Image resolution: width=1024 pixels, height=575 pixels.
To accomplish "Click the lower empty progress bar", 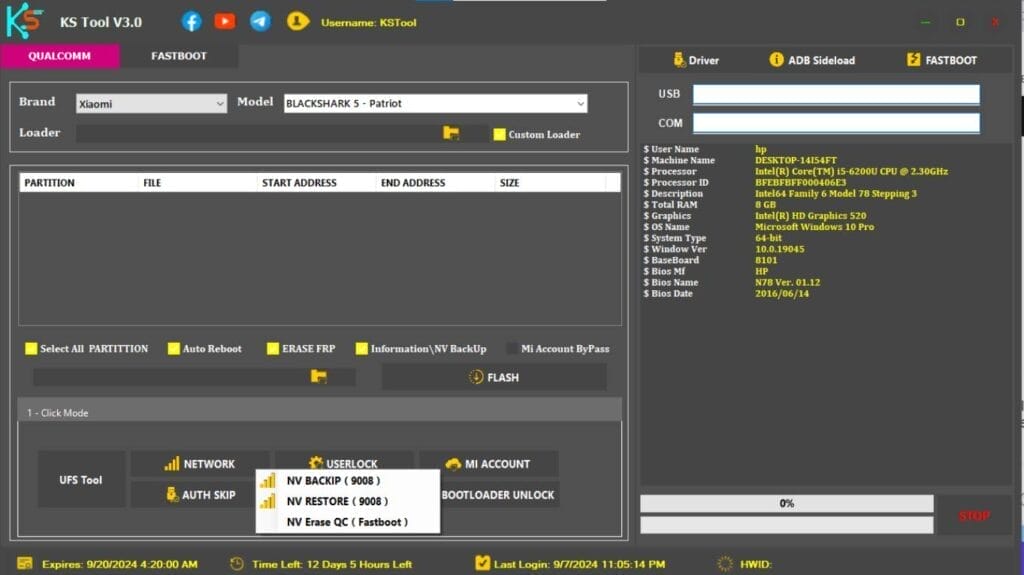I will (x=786, y=525).
